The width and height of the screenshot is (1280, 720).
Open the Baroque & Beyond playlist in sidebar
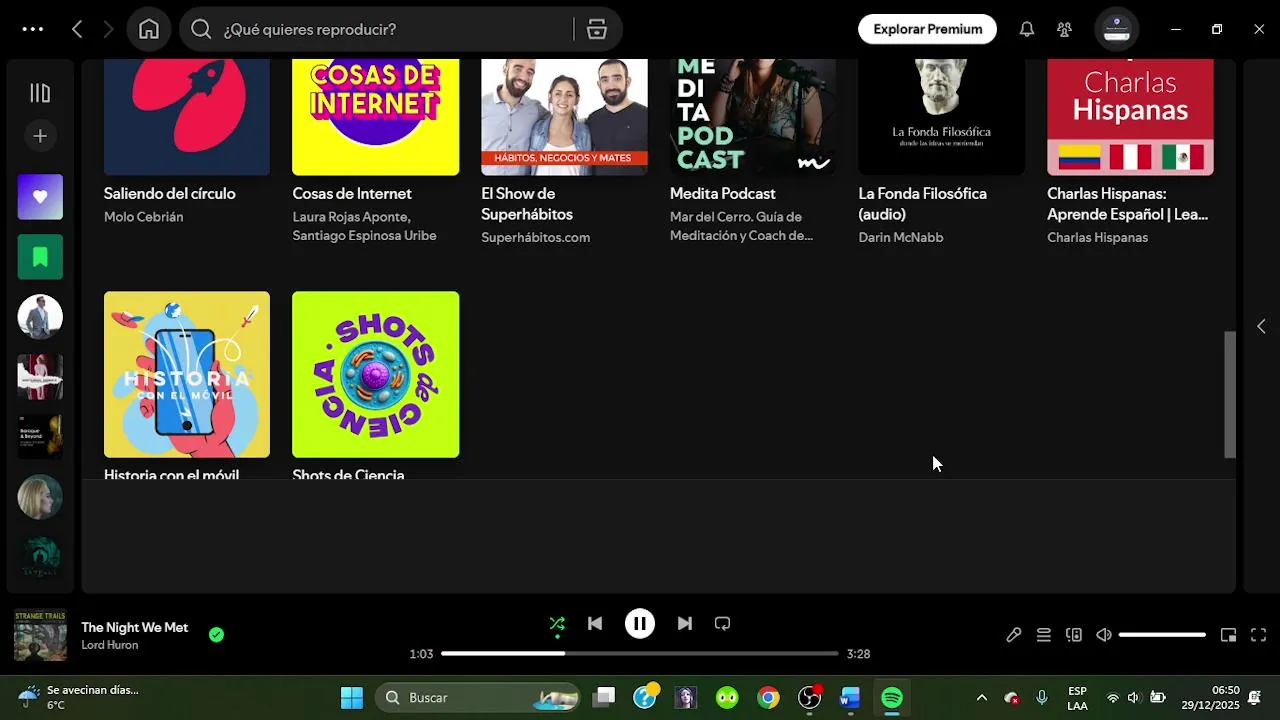[40, 437]
